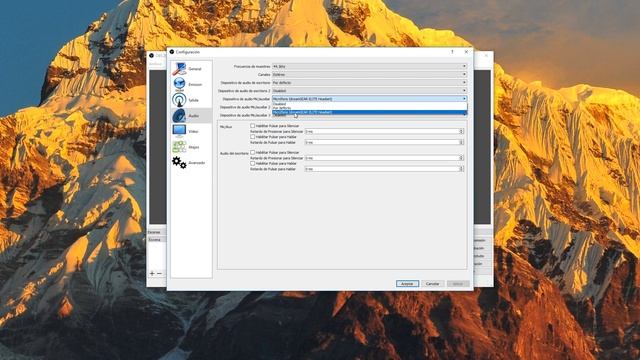Click Micrófono 'Retardo de Pulsar para Hablar' field

(384, 142)
